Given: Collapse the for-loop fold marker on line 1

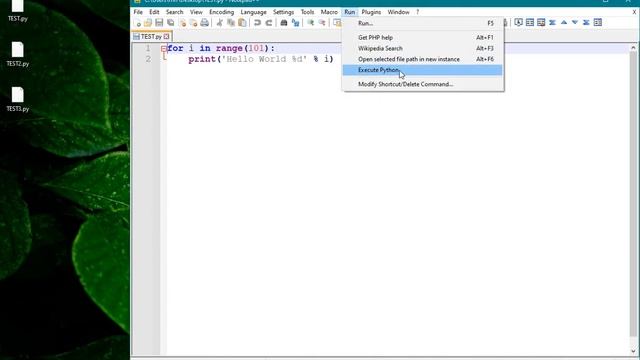Looking at the screenshot, I should pos(164,49).
